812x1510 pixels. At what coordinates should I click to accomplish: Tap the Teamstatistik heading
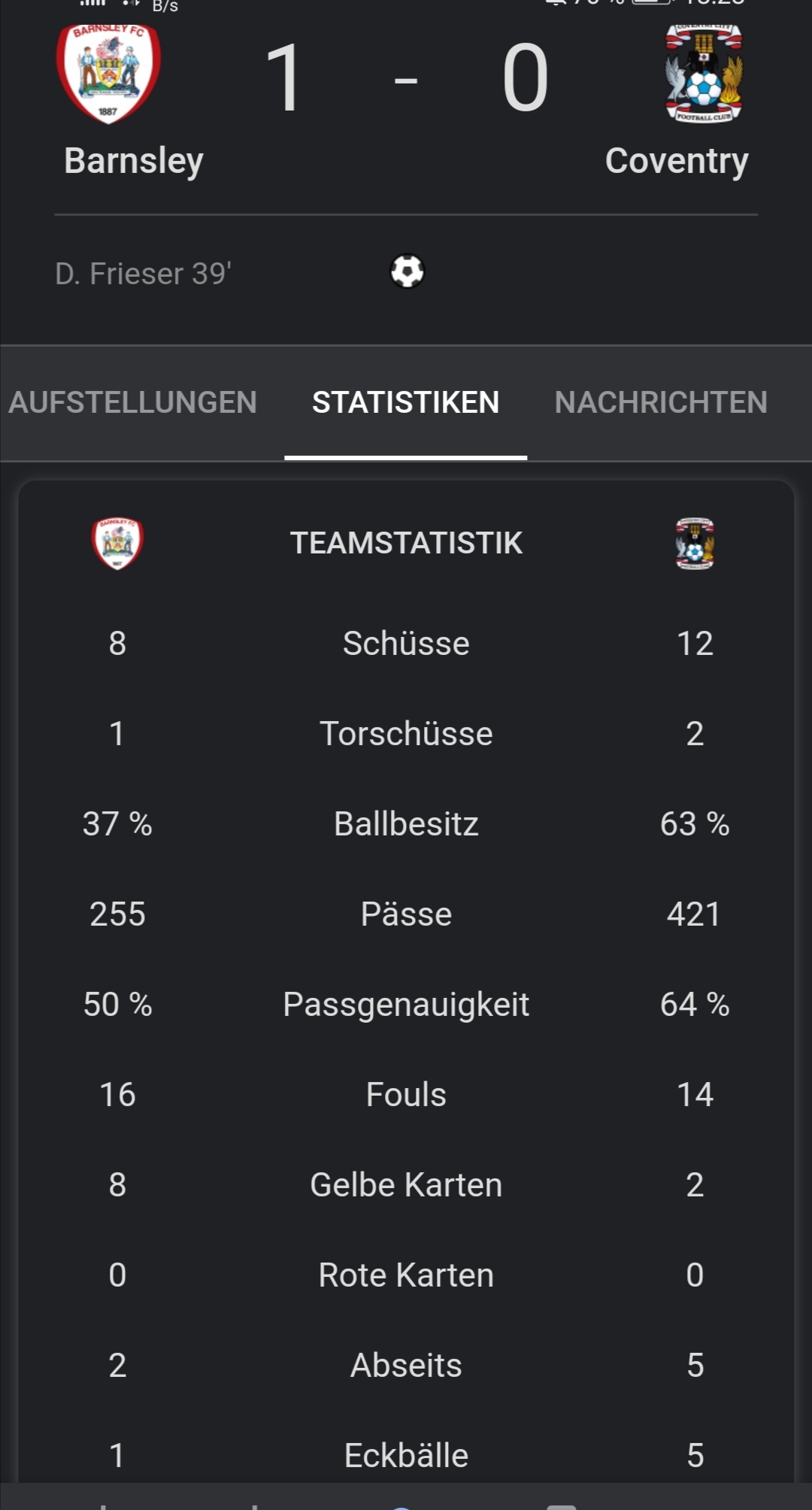click(x=406, y=543)
